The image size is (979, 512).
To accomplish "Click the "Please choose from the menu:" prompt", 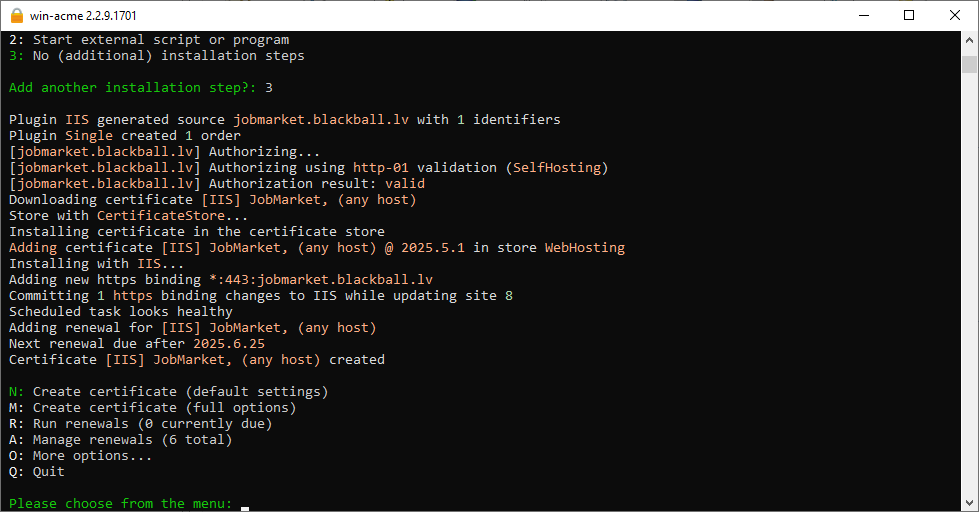I will [x=121, y=504].
